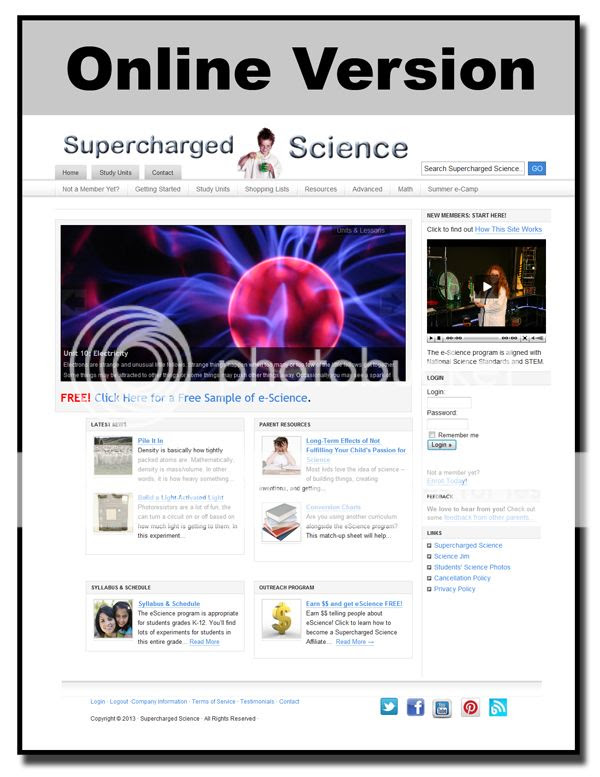Screen dimensions: 600x777
Task: Open the Contact tab
Action: (x=163, y=172)
